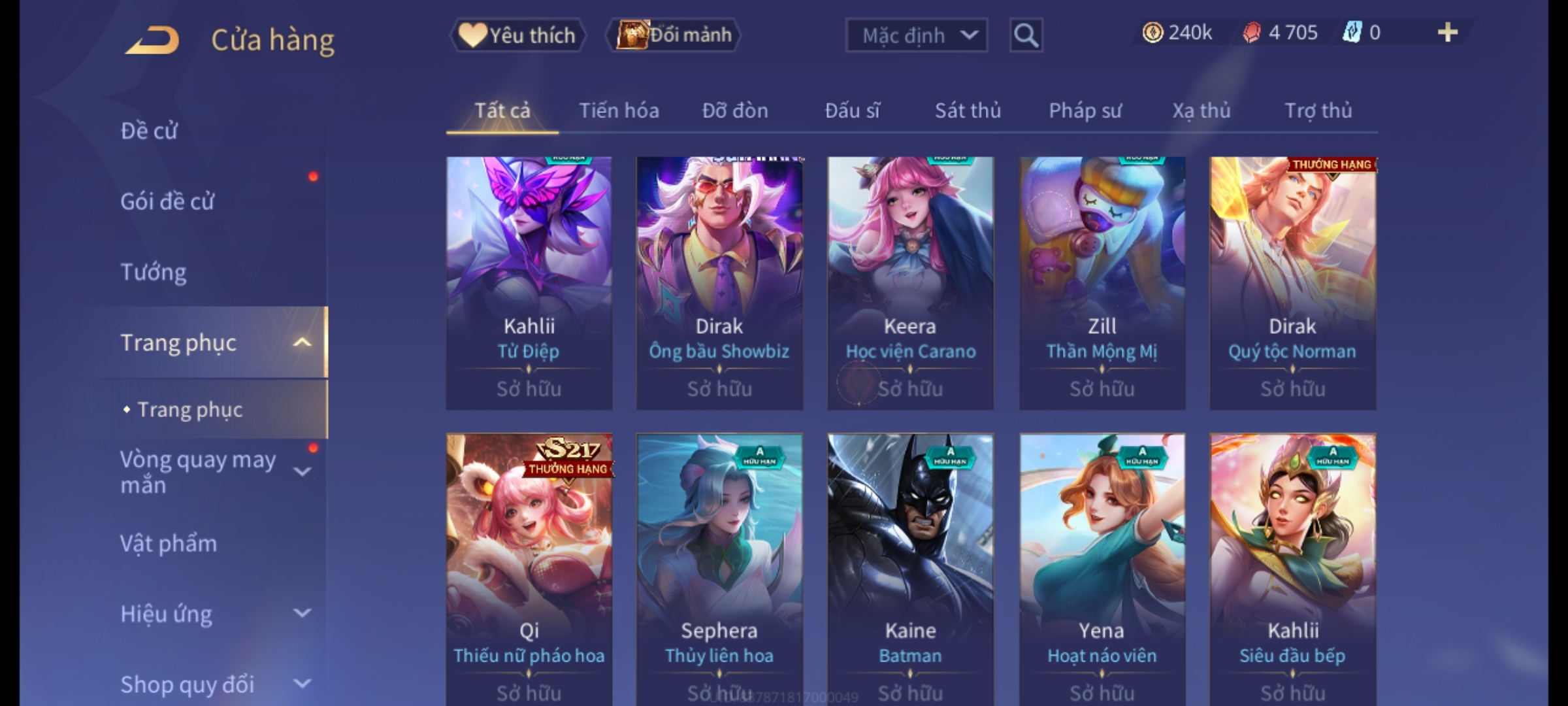Screen dimensions: 1568x706
Task: Go back using the arrow icon beside Cửa hàng
Action: point(152,40)
